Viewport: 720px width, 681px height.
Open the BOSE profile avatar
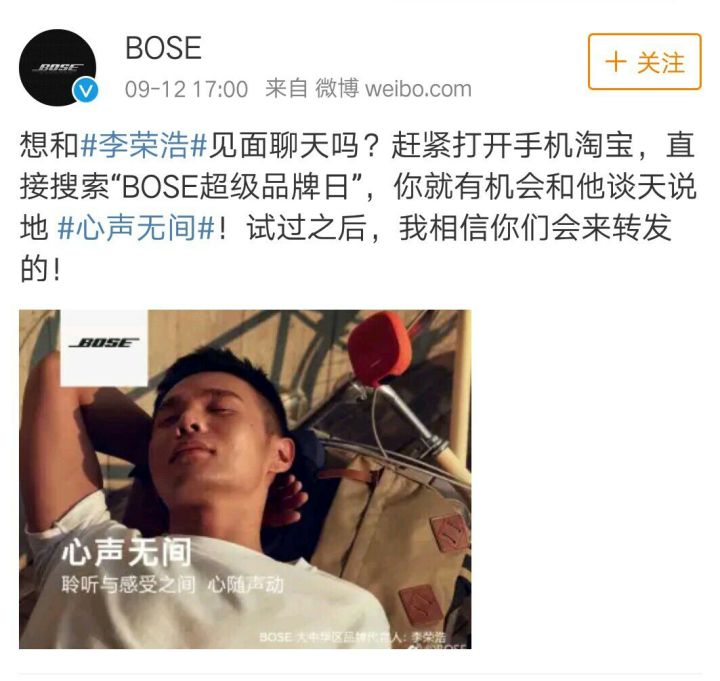[x=57, y=68]
